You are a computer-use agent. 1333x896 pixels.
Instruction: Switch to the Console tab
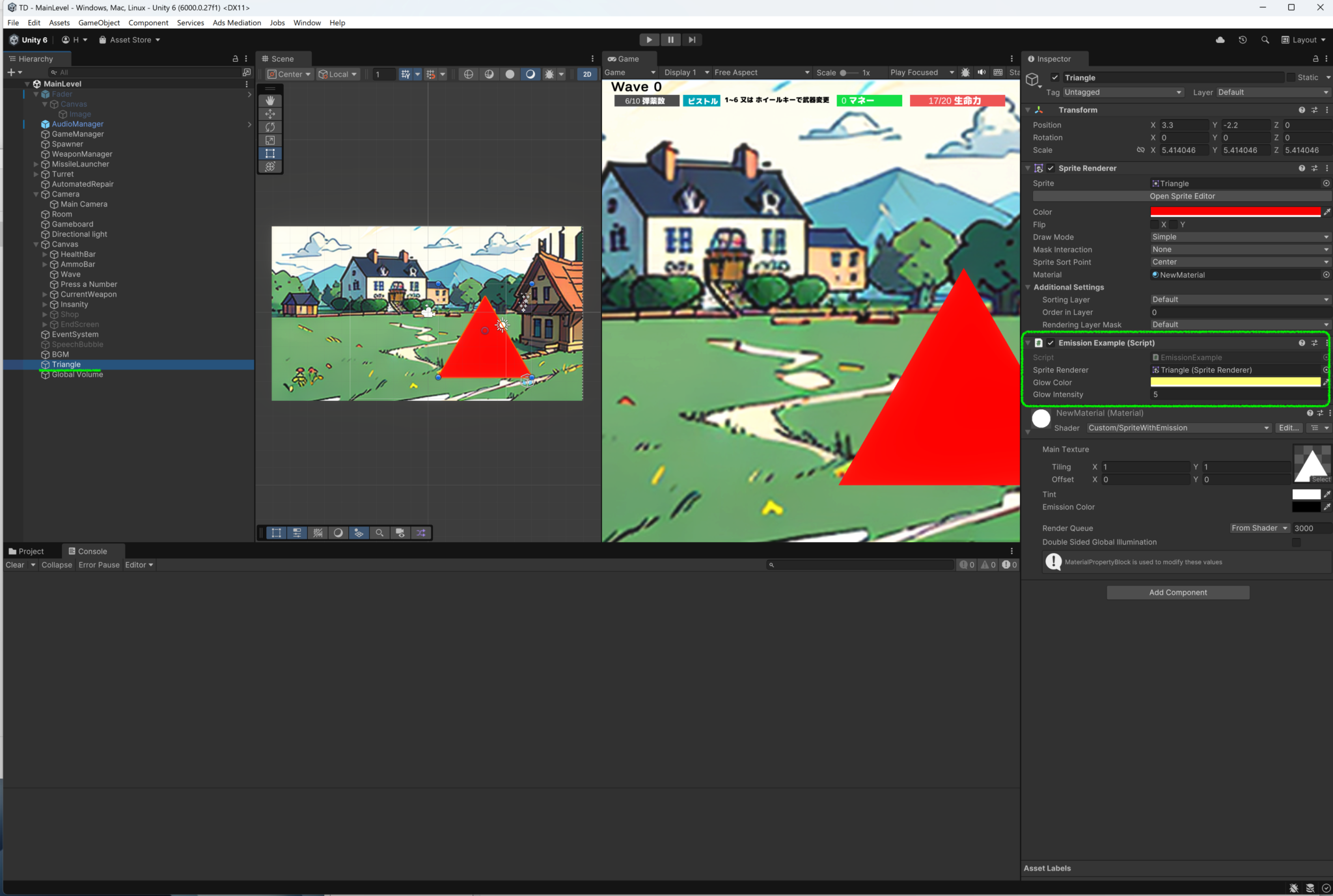tap(92, 550)
